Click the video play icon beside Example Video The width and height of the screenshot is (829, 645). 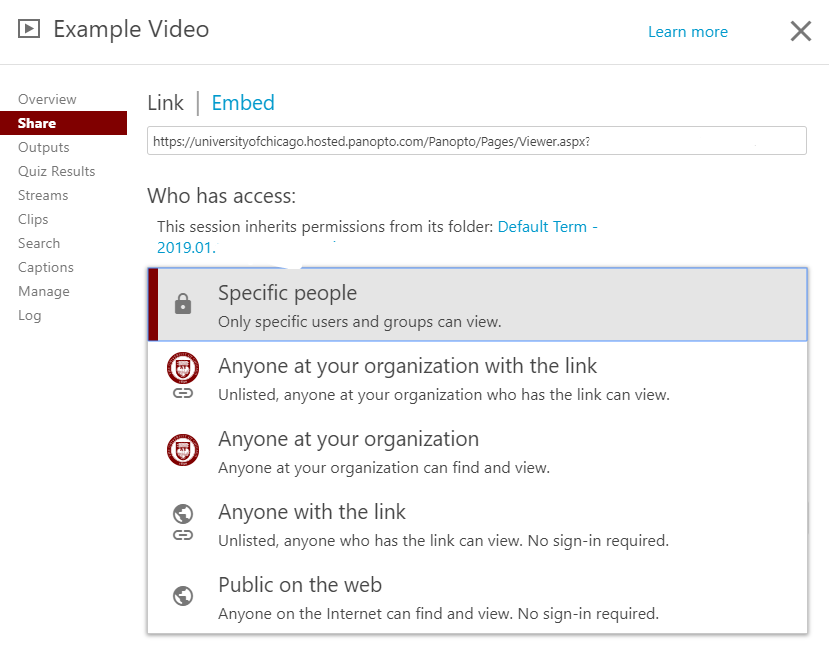[x=29, y=29]
